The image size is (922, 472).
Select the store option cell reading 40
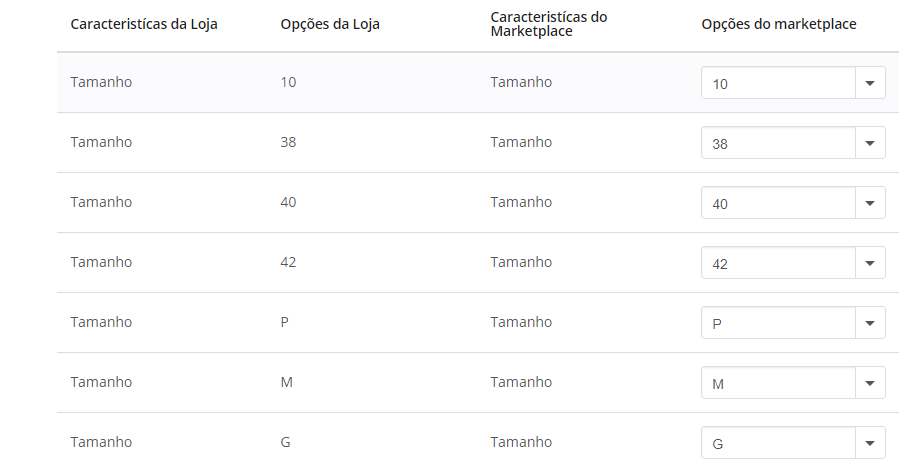[x=288, y=202]
